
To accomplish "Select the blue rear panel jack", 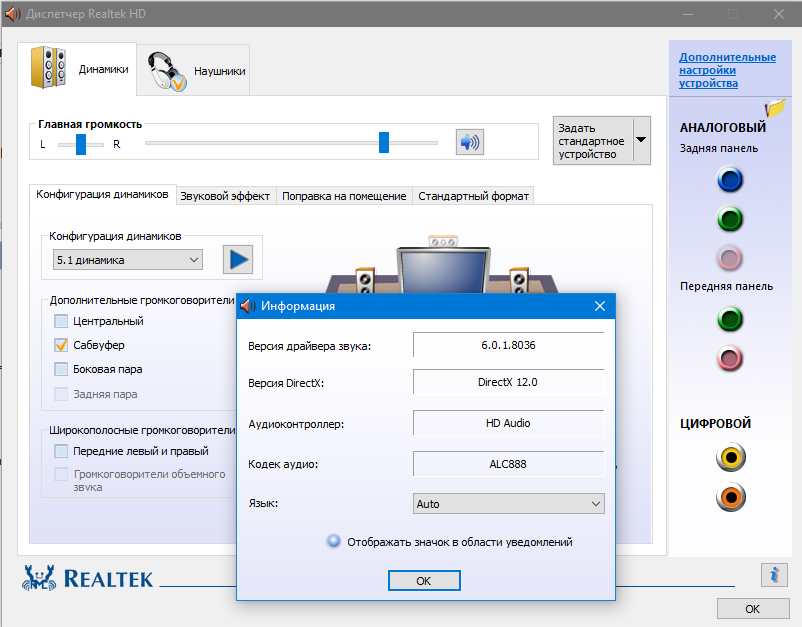I will (730, 180).
